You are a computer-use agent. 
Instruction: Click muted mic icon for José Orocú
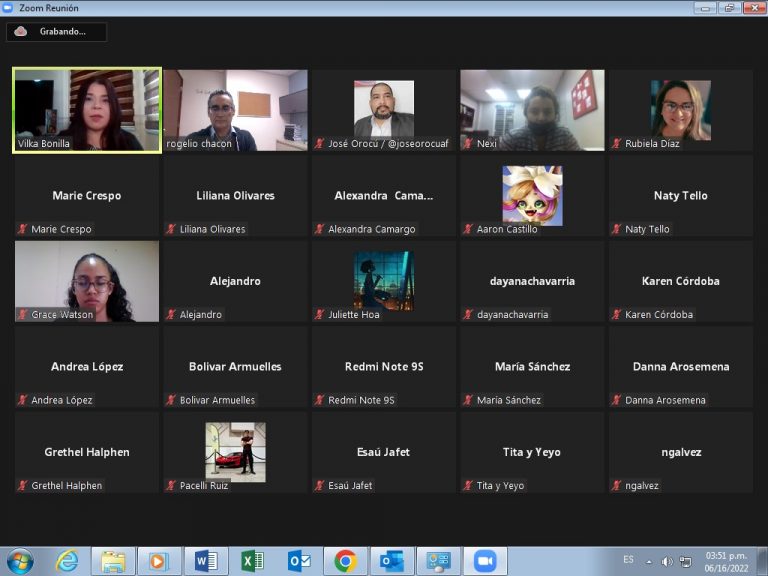[x=319, y=144]
